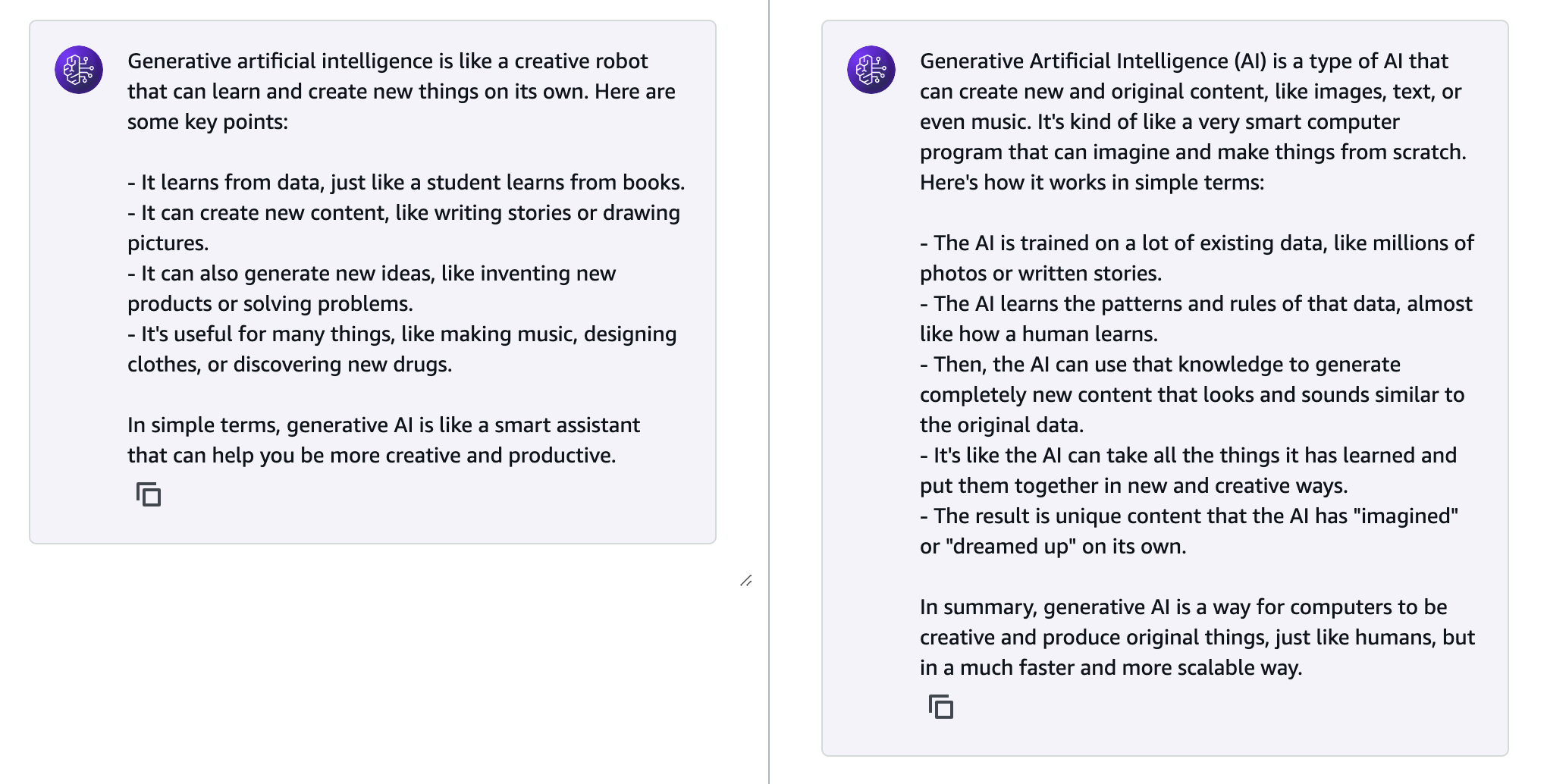Click bullet 'It can create new content'
Image resolution: width=1547 pixels, height=784 pixels.
pyautogui.click(x=403, y=227)
